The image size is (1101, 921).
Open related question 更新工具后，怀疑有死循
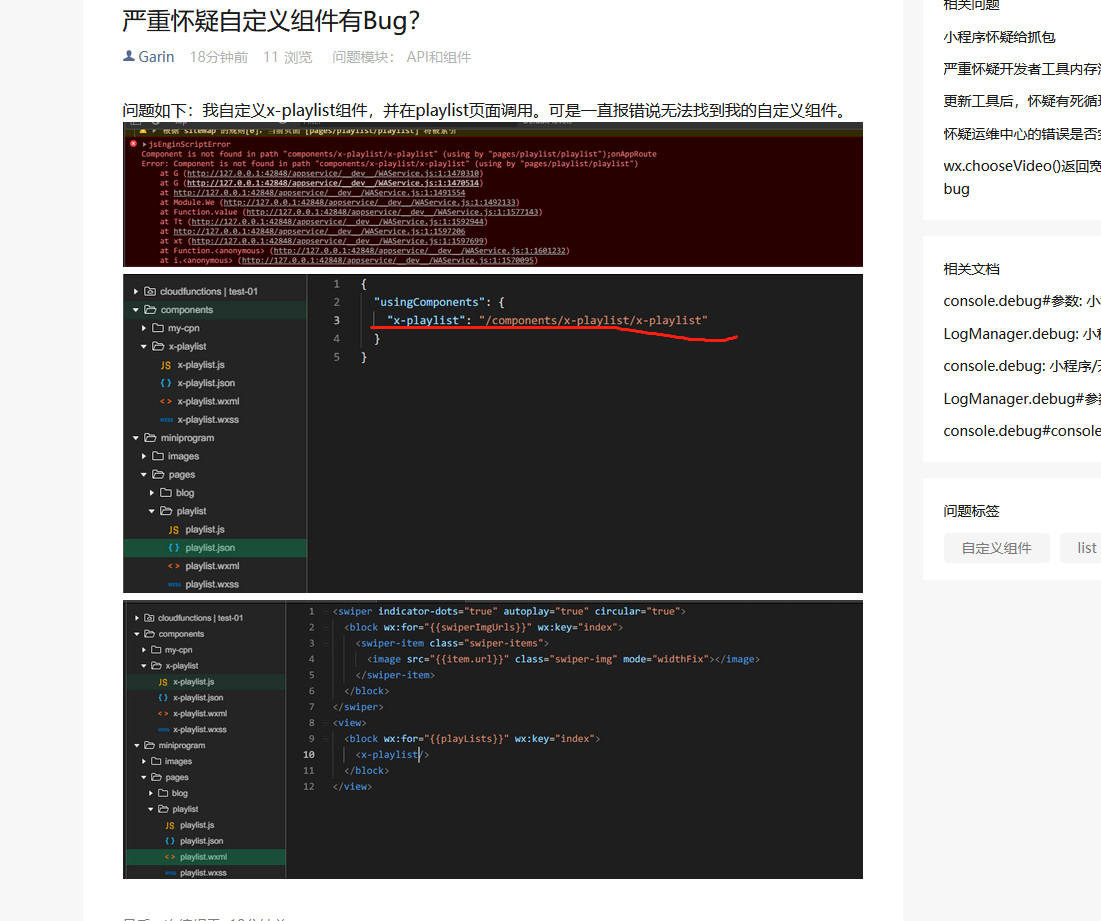(1022, 101)
